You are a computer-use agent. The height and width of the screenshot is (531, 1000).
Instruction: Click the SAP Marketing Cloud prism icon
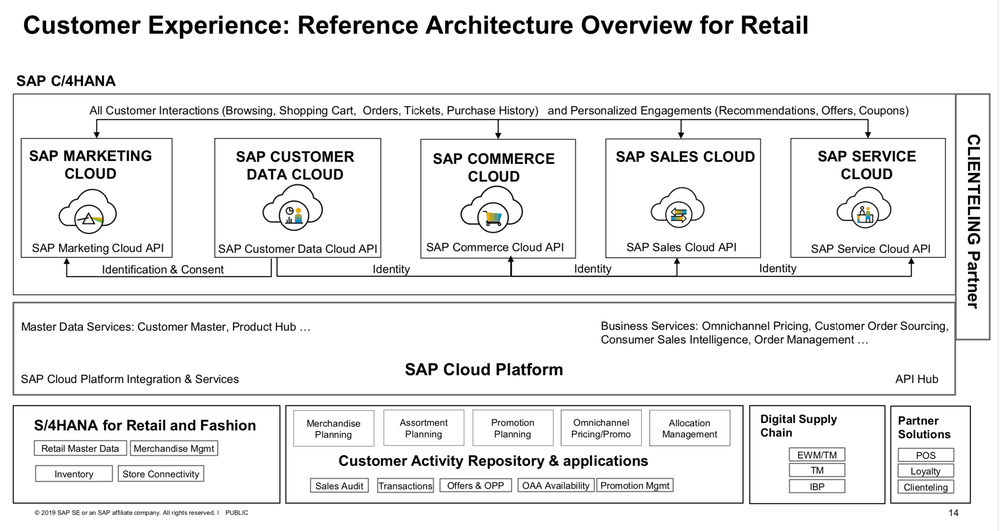89,214
